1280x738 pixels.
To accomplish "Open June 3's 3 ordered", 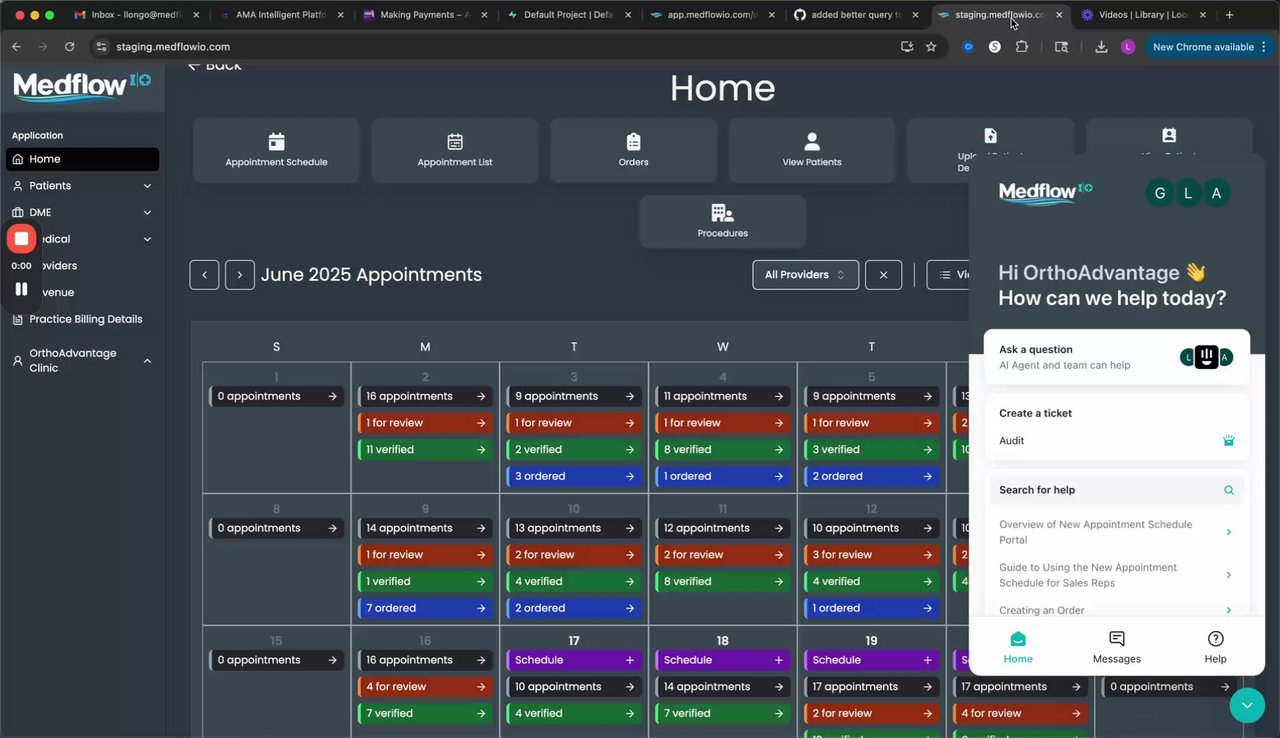I will [x=574, y=476].
